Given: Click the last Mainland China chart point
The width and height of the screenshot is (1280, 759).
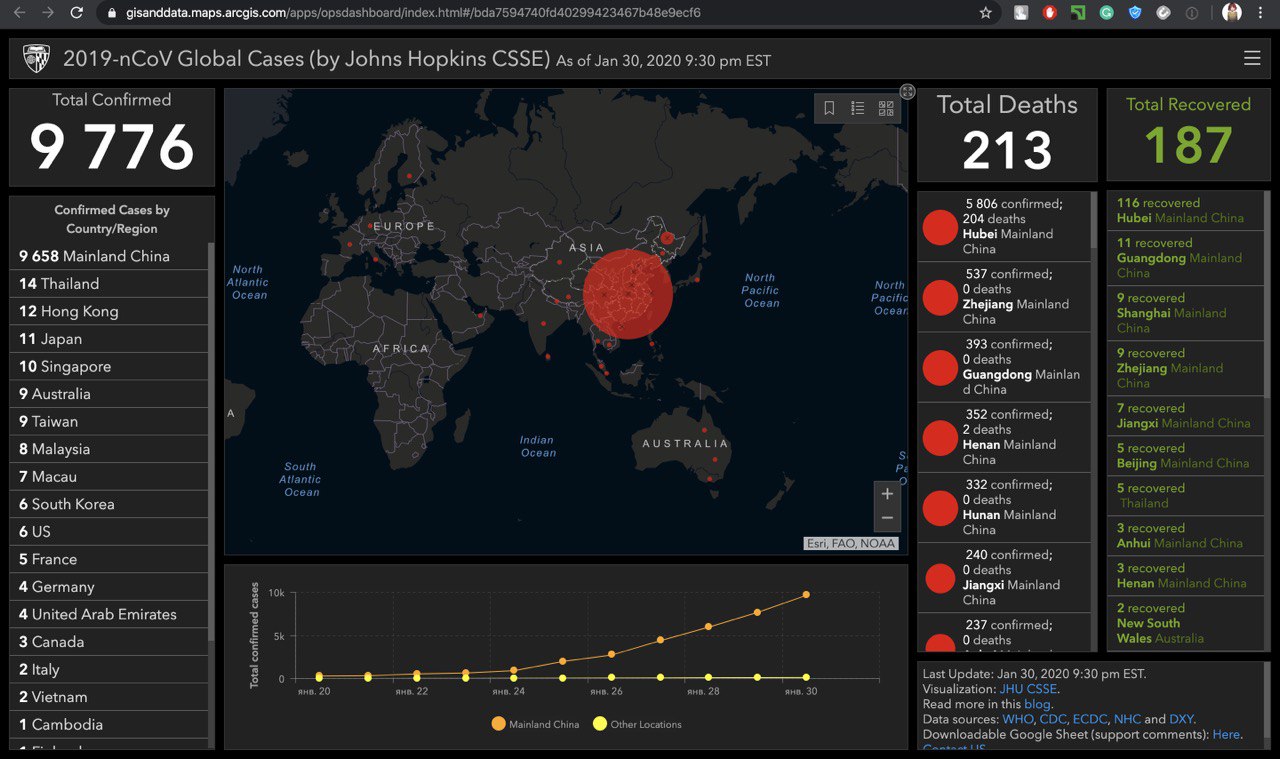Looking at the screenshot, I should [806, 594].
